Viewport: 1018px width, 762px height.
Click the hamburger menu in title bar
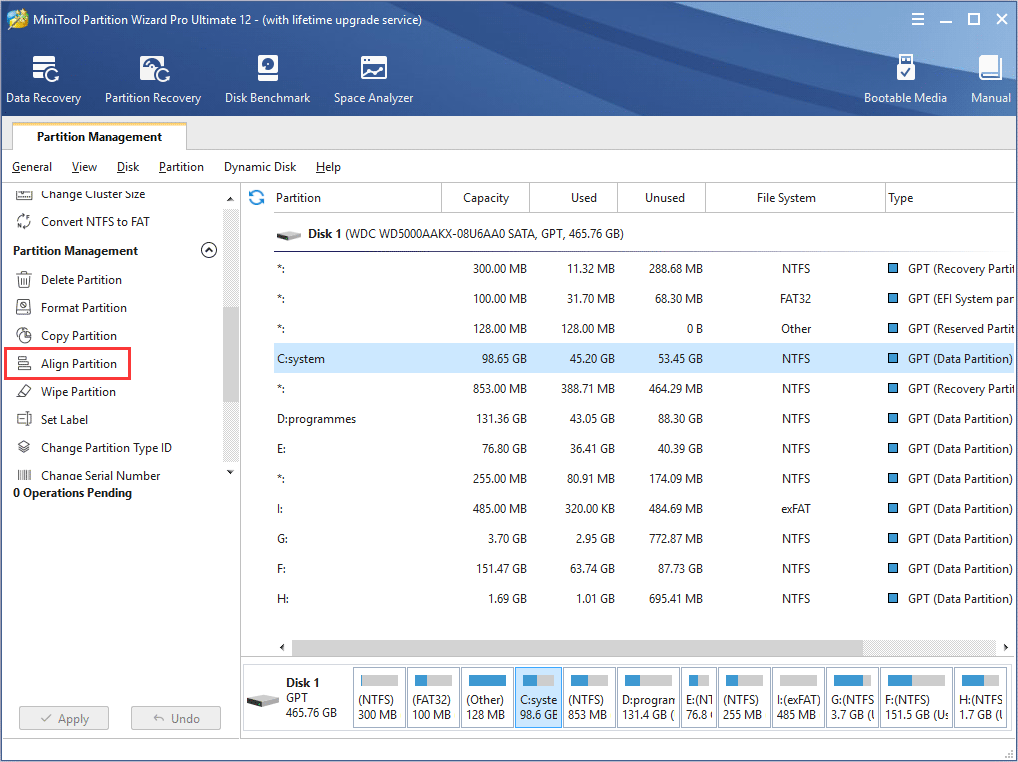click(918, 19)
